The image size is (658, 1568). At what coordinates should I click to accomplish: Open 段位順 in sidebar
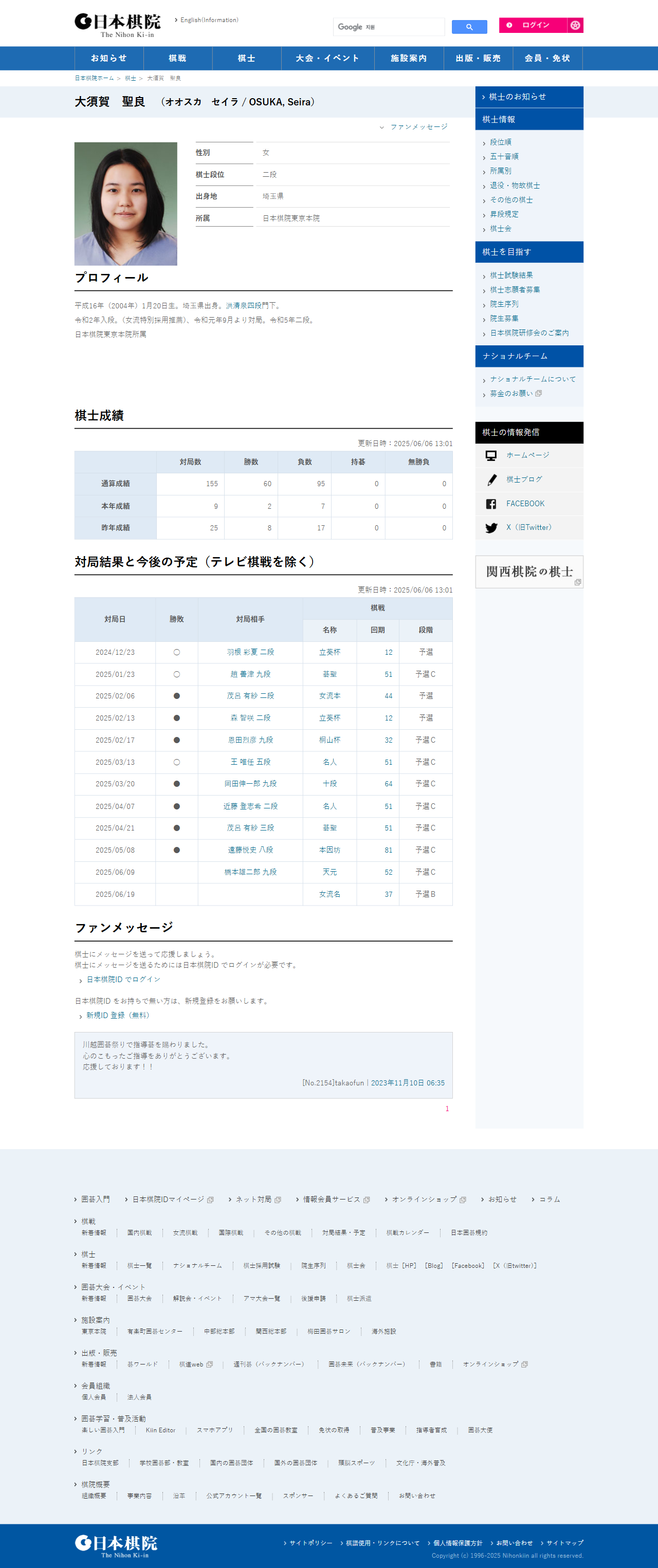(x=500, y=142)
